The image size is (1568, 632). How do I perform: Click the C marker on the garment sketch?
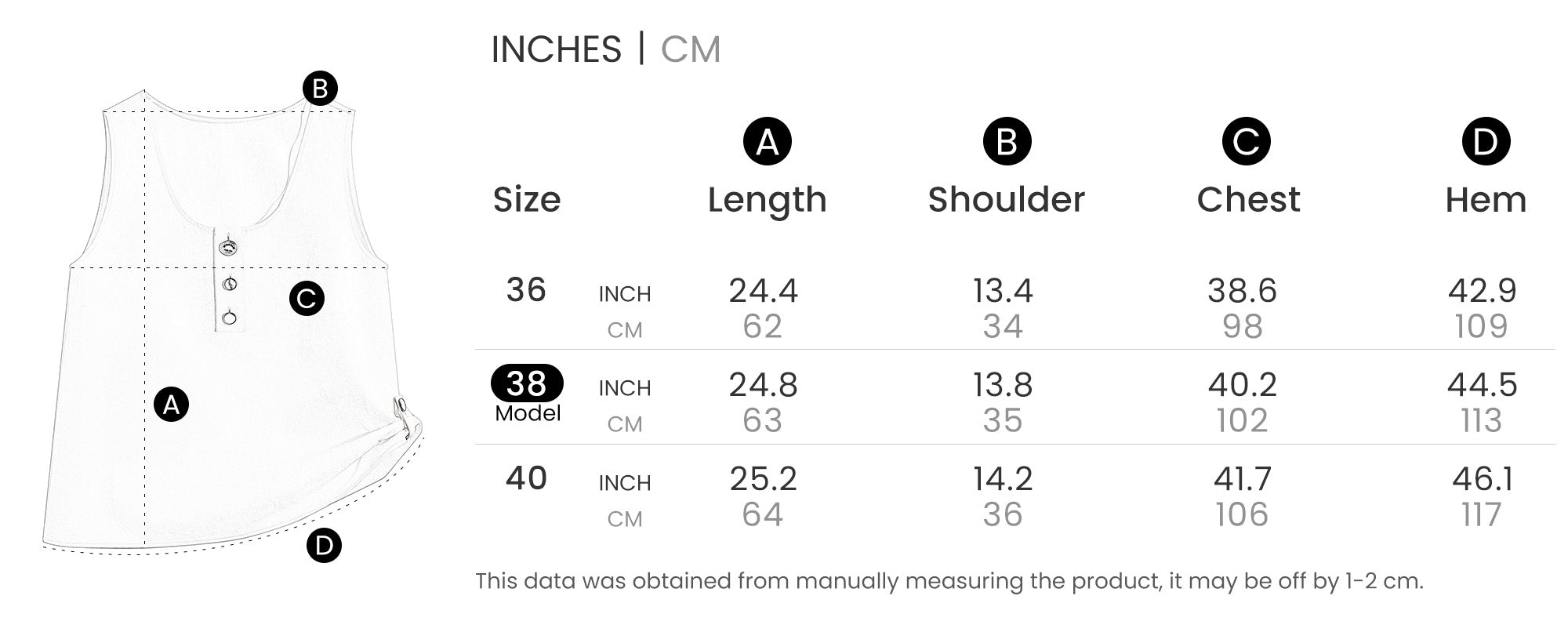pyautogui.click(x=307, y=298)
